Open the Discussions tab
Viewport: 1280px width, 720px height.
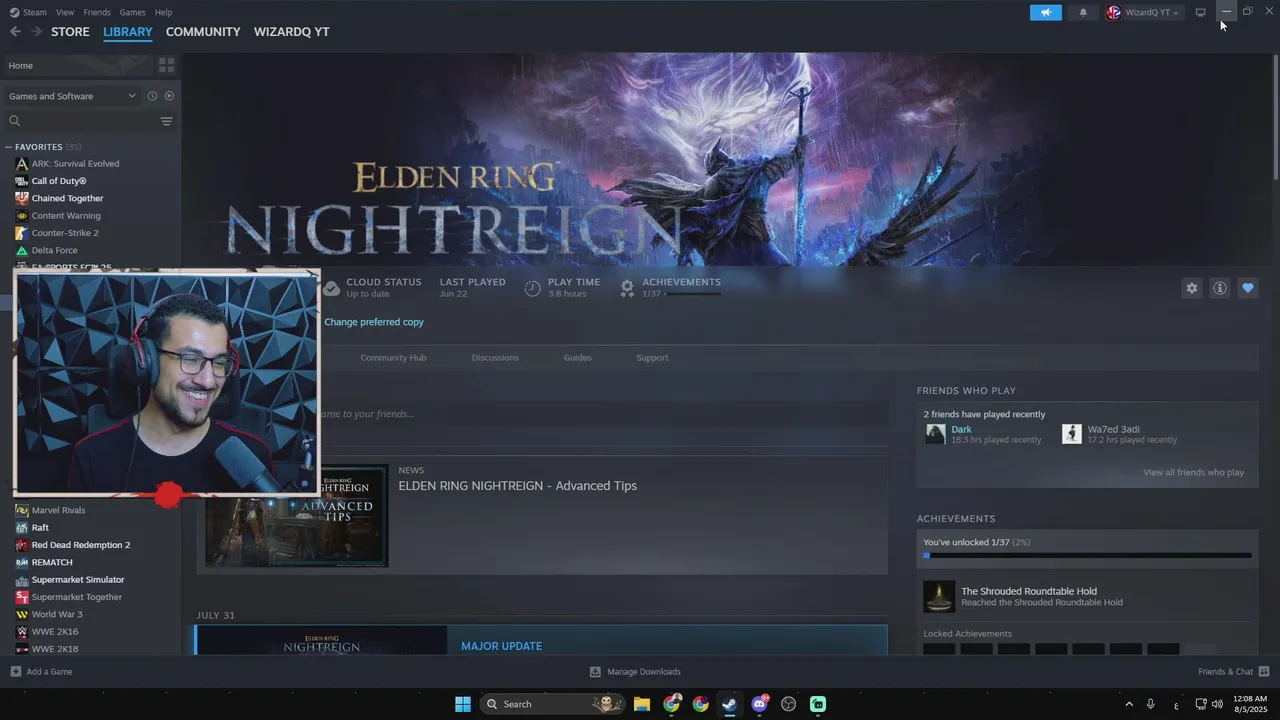495,357
